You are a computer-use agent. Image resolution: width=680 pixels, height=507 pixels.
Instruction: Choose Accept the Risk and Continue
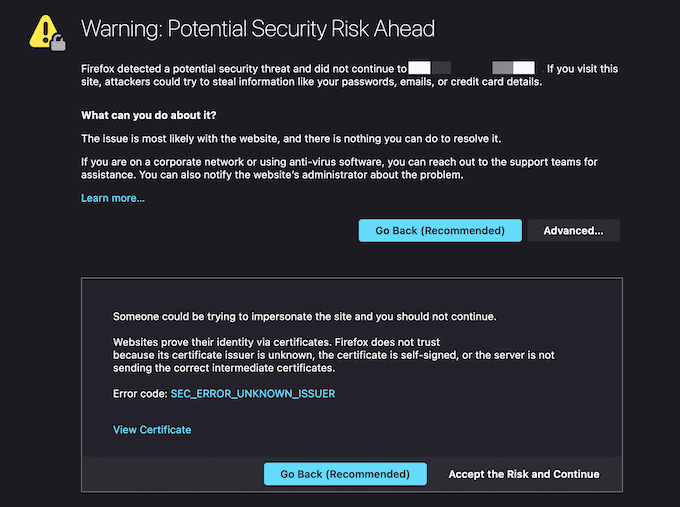(524, 474)
